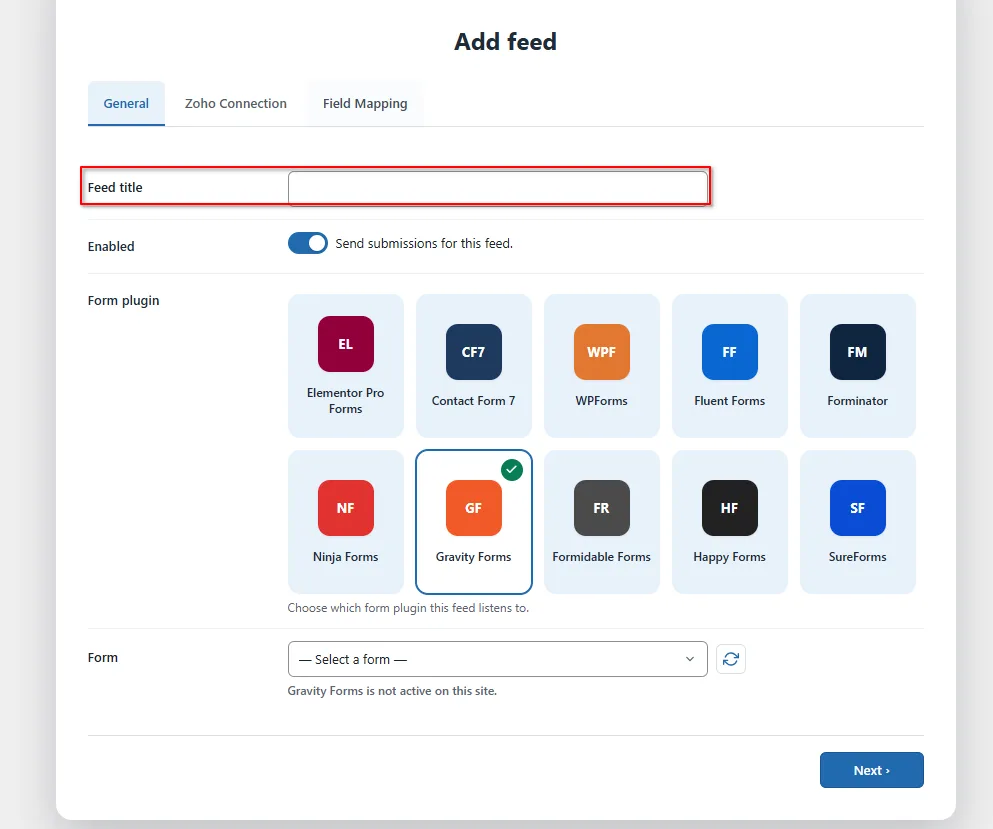This screenshot has width=993, height=829.
Task: Click the Forminator label text
Action: [857, 401]
